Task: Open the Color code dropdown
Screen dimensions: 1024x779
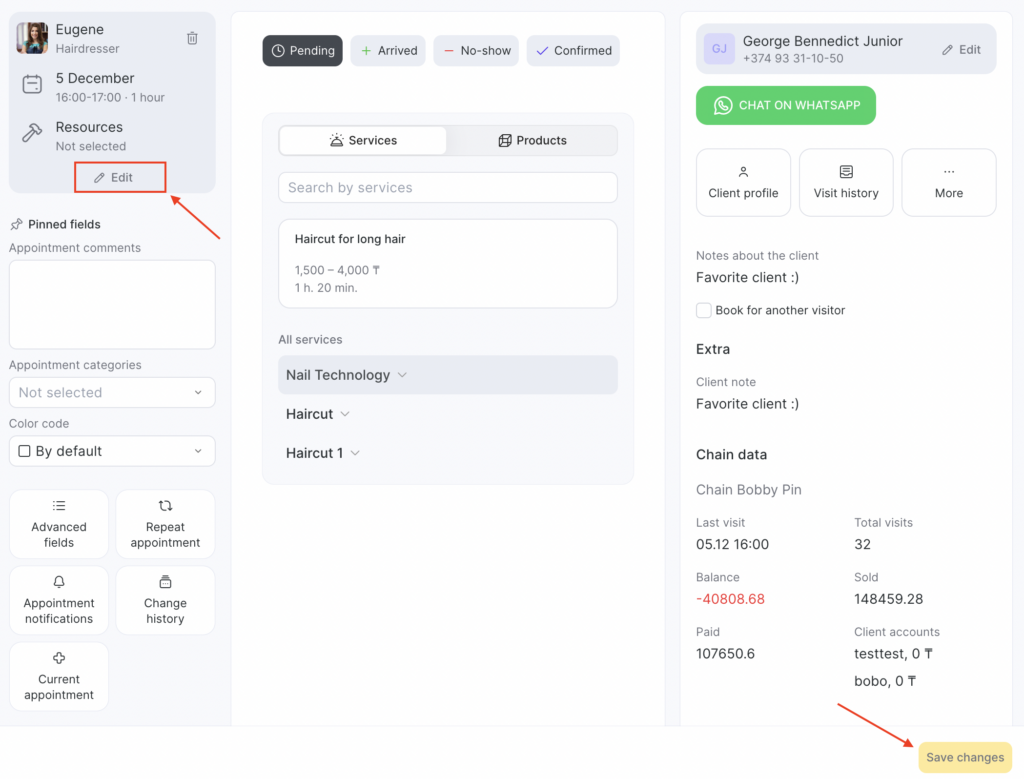Action: (112, 451)
